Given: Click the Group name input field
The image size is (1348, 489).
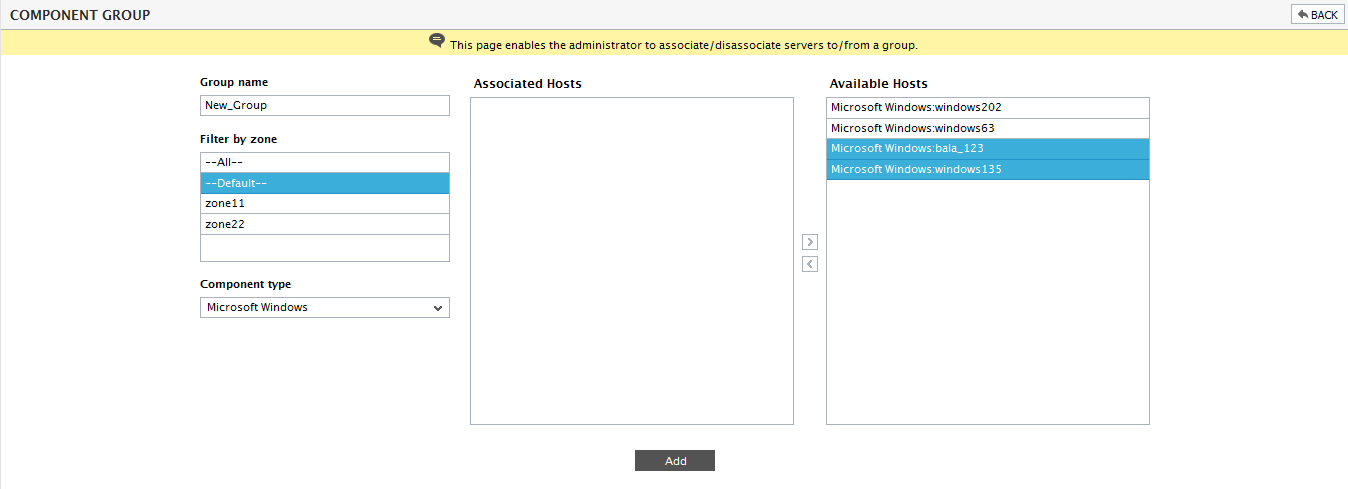Looking at the screenshot, I should point(325,105).
